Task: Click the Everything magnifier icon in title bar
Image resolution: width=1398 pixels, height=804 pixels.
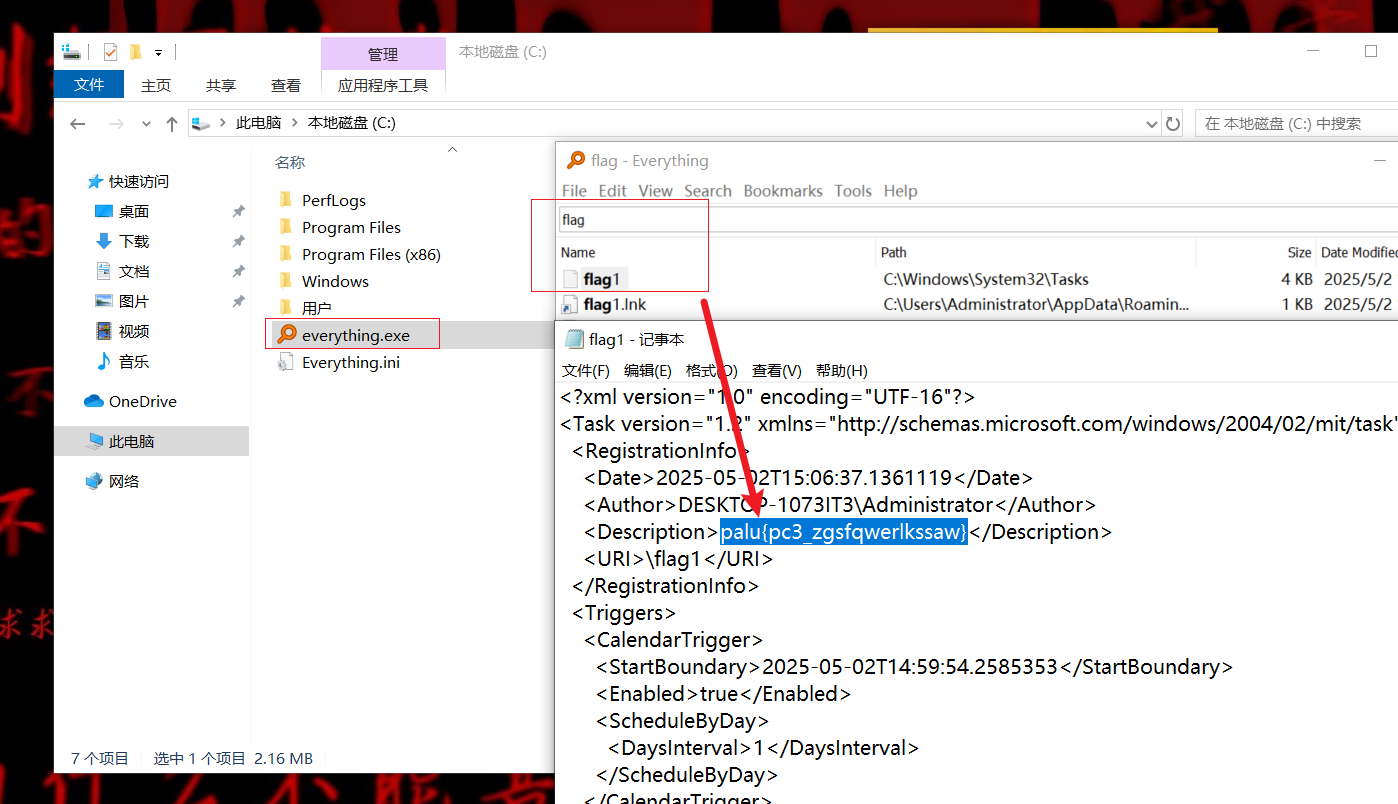Action: [575, 160]
